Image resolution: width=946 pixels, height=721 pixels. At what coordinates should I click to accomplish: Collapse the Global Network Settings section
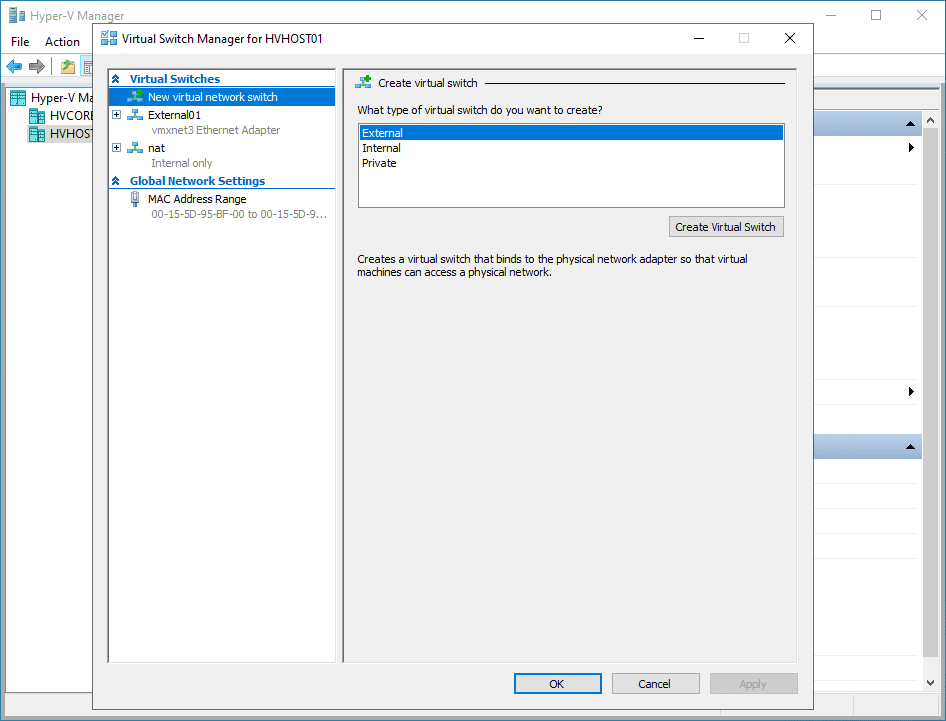click(116, 181)
